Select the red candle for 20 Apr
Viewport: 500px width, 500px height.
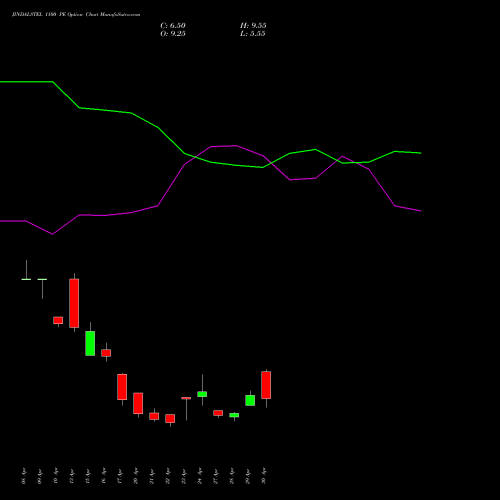(x=138, y=403)
